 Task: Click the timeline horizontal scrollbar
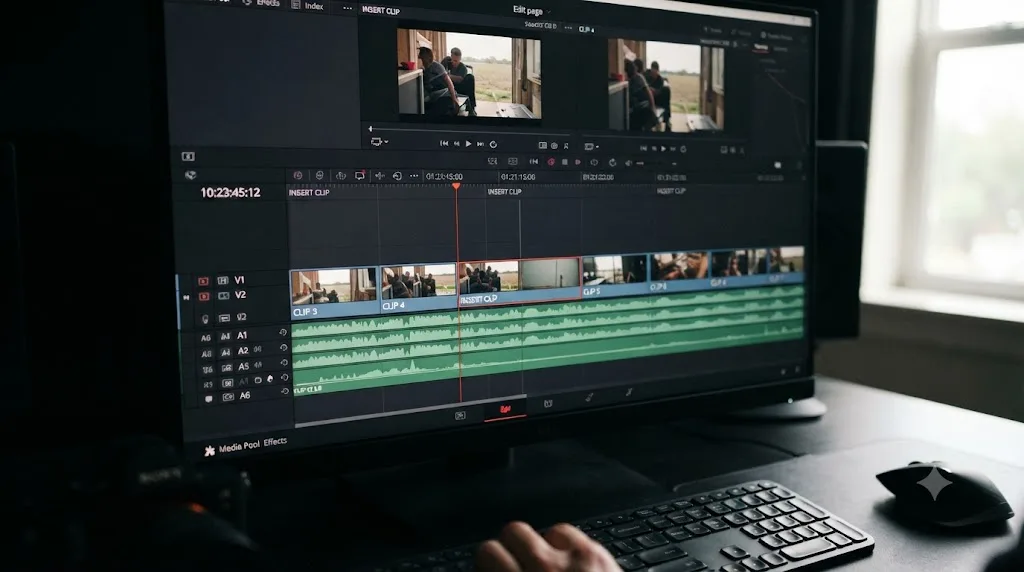coord(410,411)
